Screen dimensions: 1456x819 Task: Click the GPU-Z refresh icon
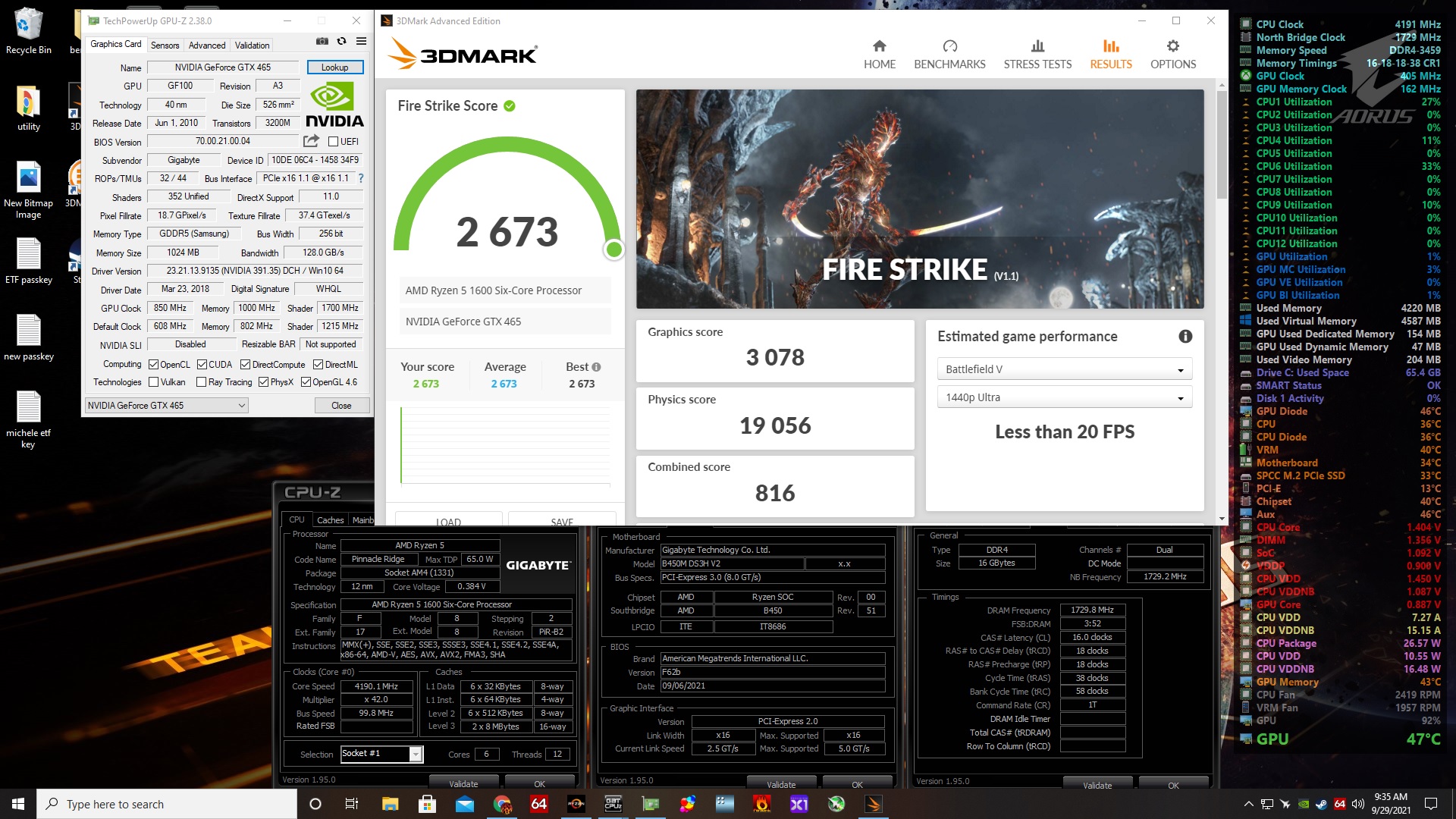[342, 42]
